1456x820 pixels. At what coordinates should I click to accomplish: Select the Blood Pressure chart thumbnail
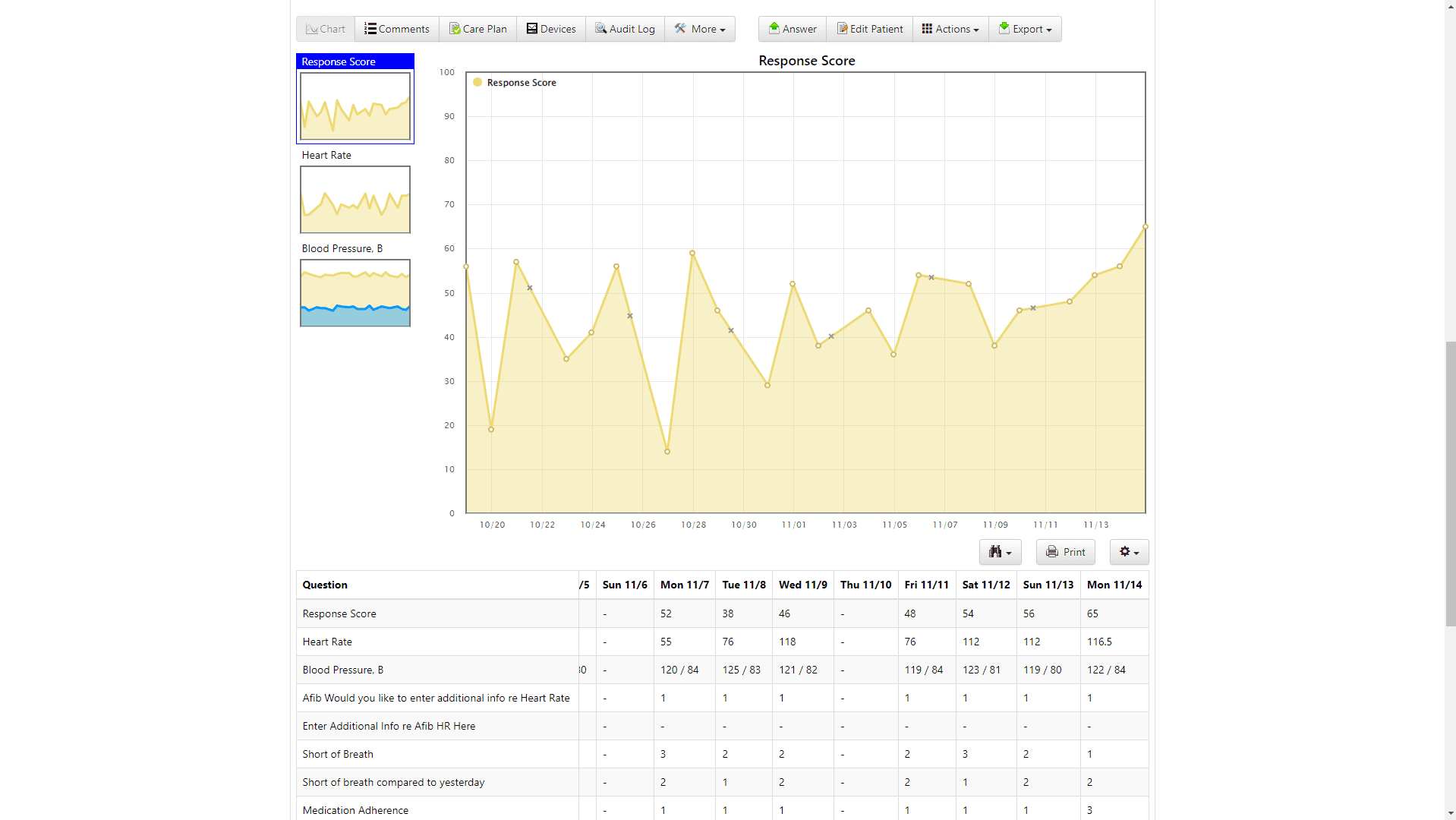pos(355,293)
